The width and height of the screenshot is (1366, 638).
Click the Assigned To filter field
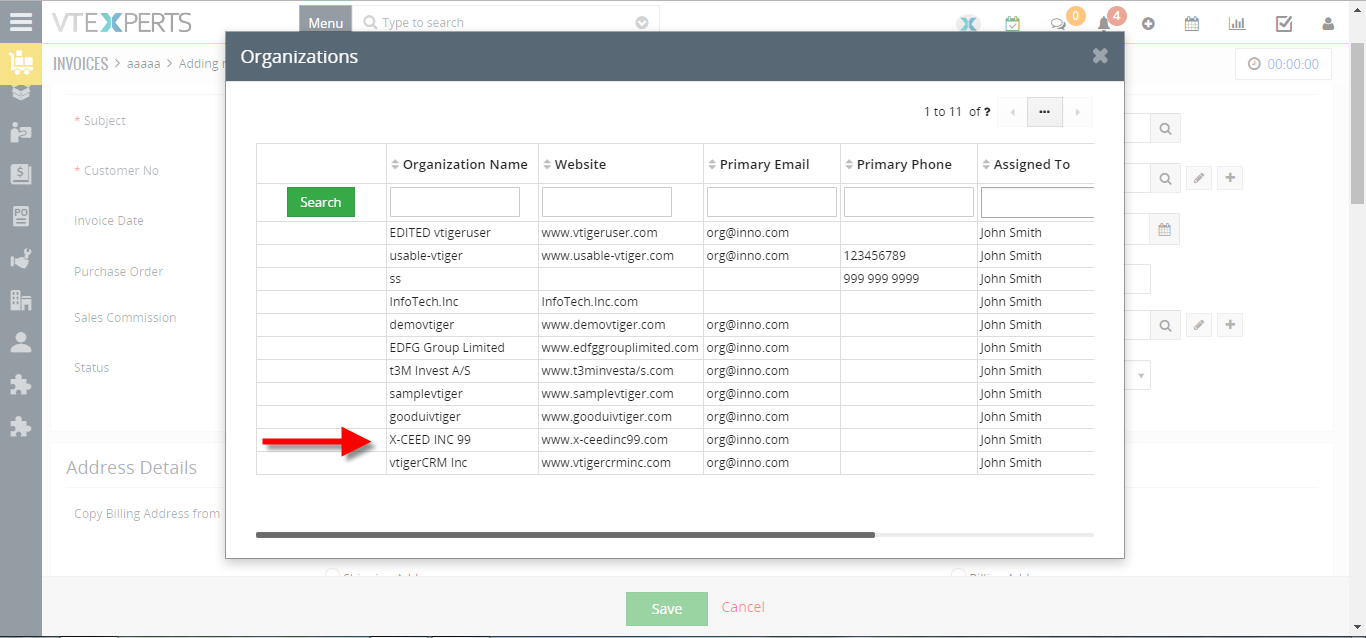click(1037, 203)
